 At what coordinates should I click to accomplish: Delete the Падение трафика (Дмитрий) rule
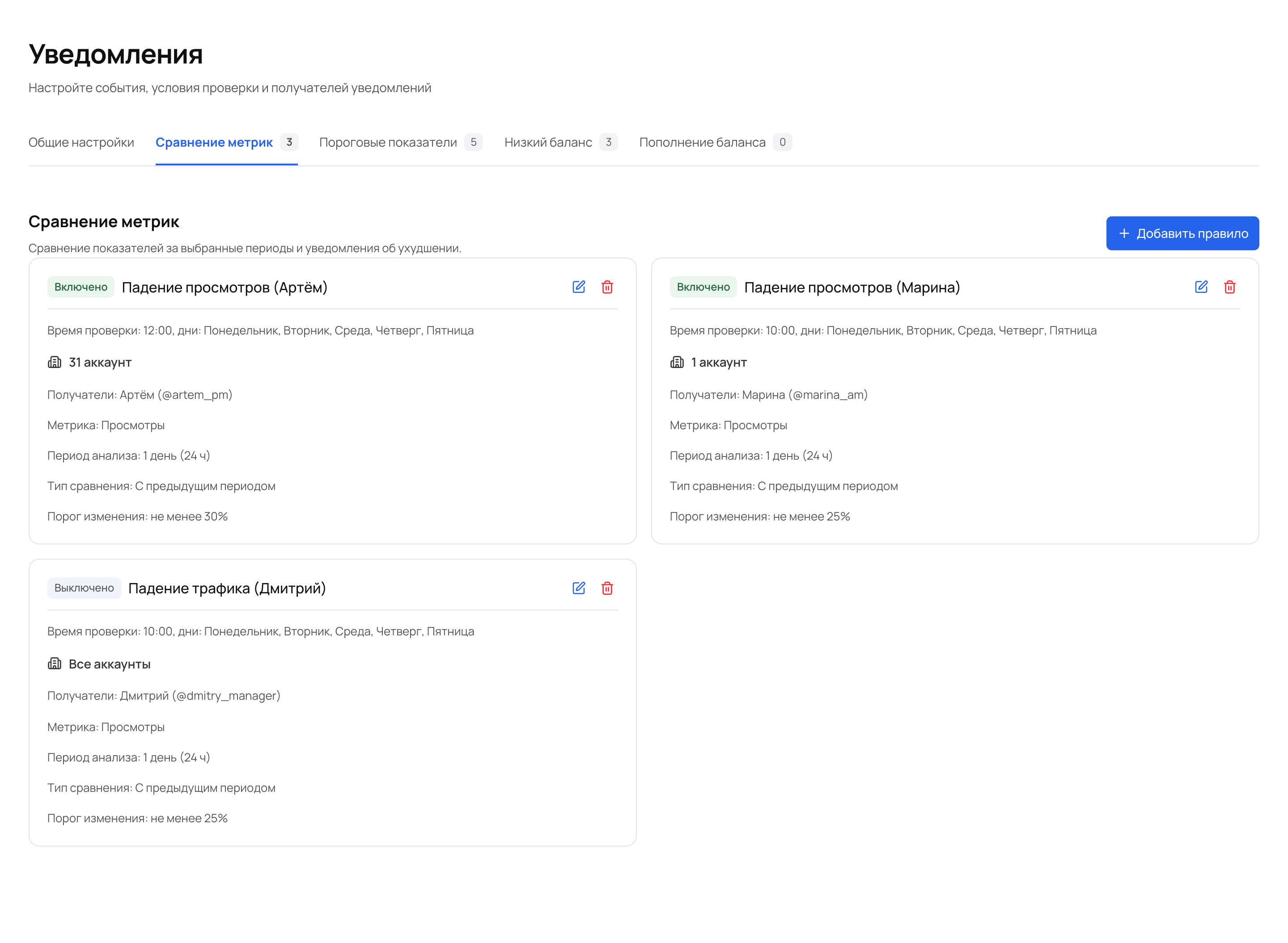(607, 588)
